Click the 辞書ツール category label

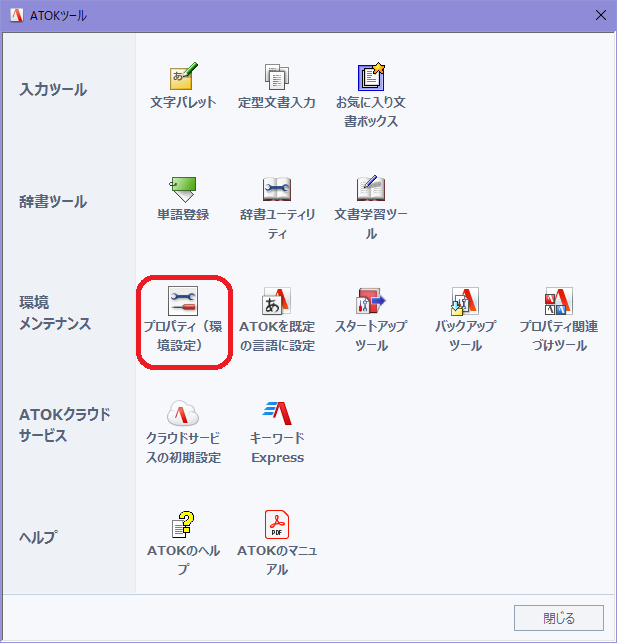[x=53, y=201]
